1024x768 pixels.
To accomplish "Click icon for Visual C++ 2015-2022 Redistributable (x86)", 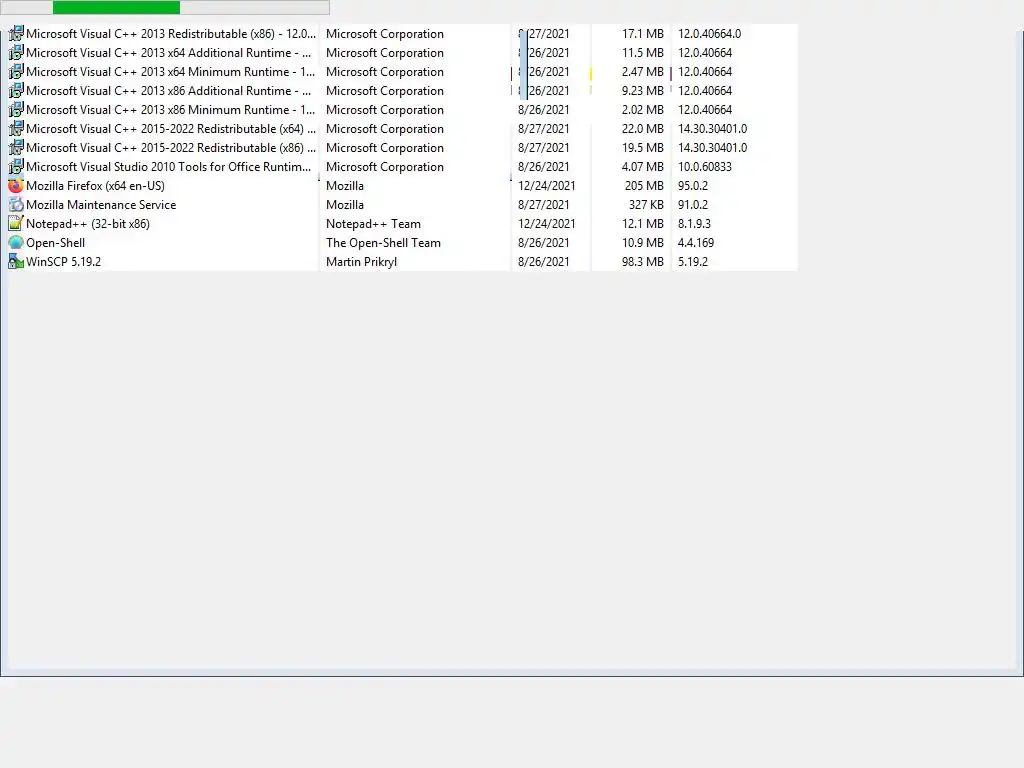I will click(16, 147).
